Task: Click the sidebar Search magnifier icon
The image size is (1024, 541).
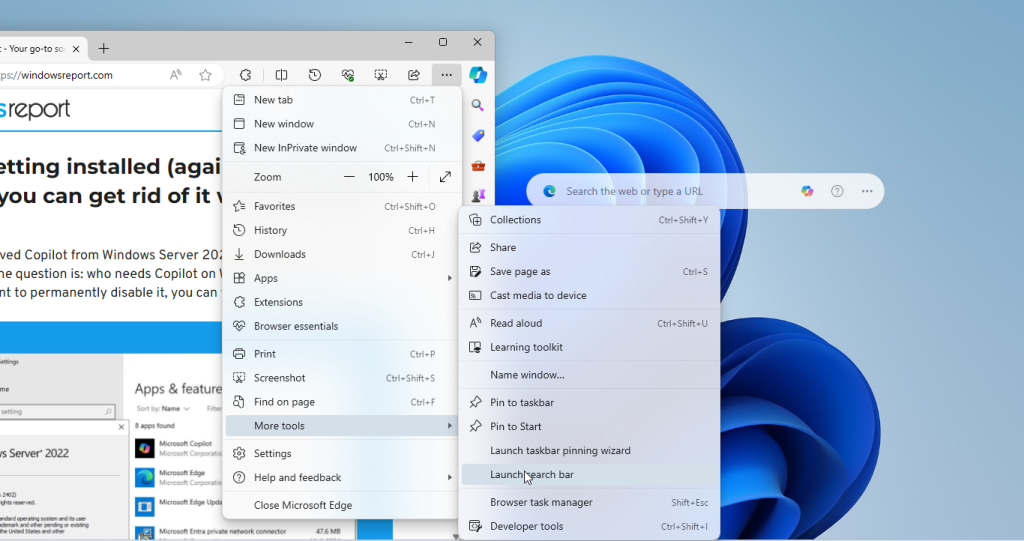Action: click(478, 105)
